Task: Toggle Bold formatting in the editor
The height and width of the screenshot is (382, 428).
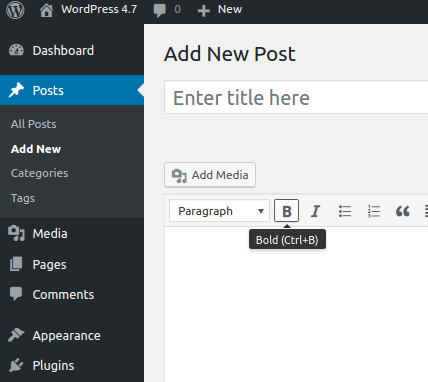Action: [x=286, y=211]
